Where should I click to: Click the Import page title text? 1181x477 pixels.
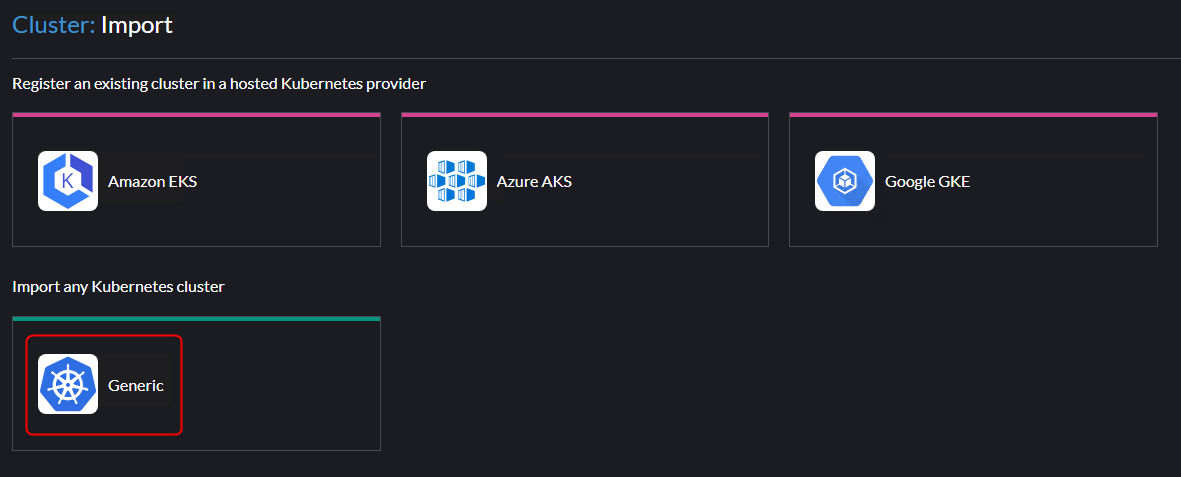137,25
